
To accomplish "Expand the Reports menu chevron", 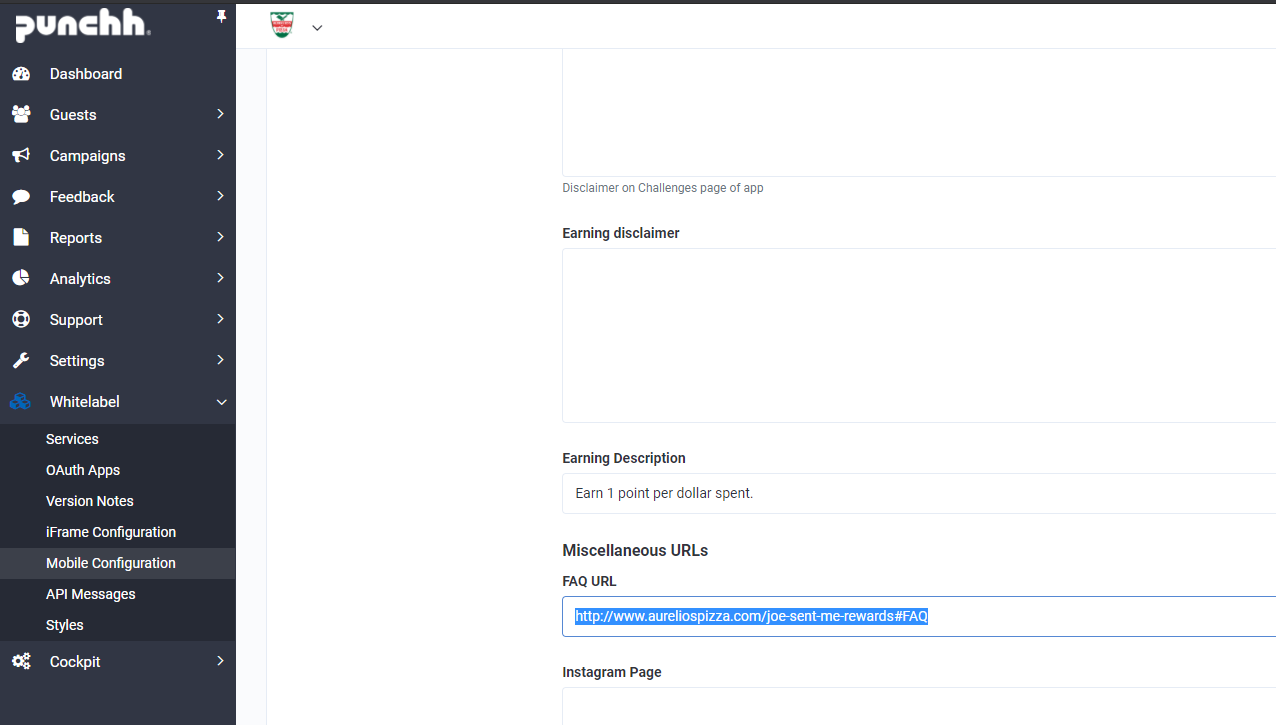I will [x=220, y=237].
